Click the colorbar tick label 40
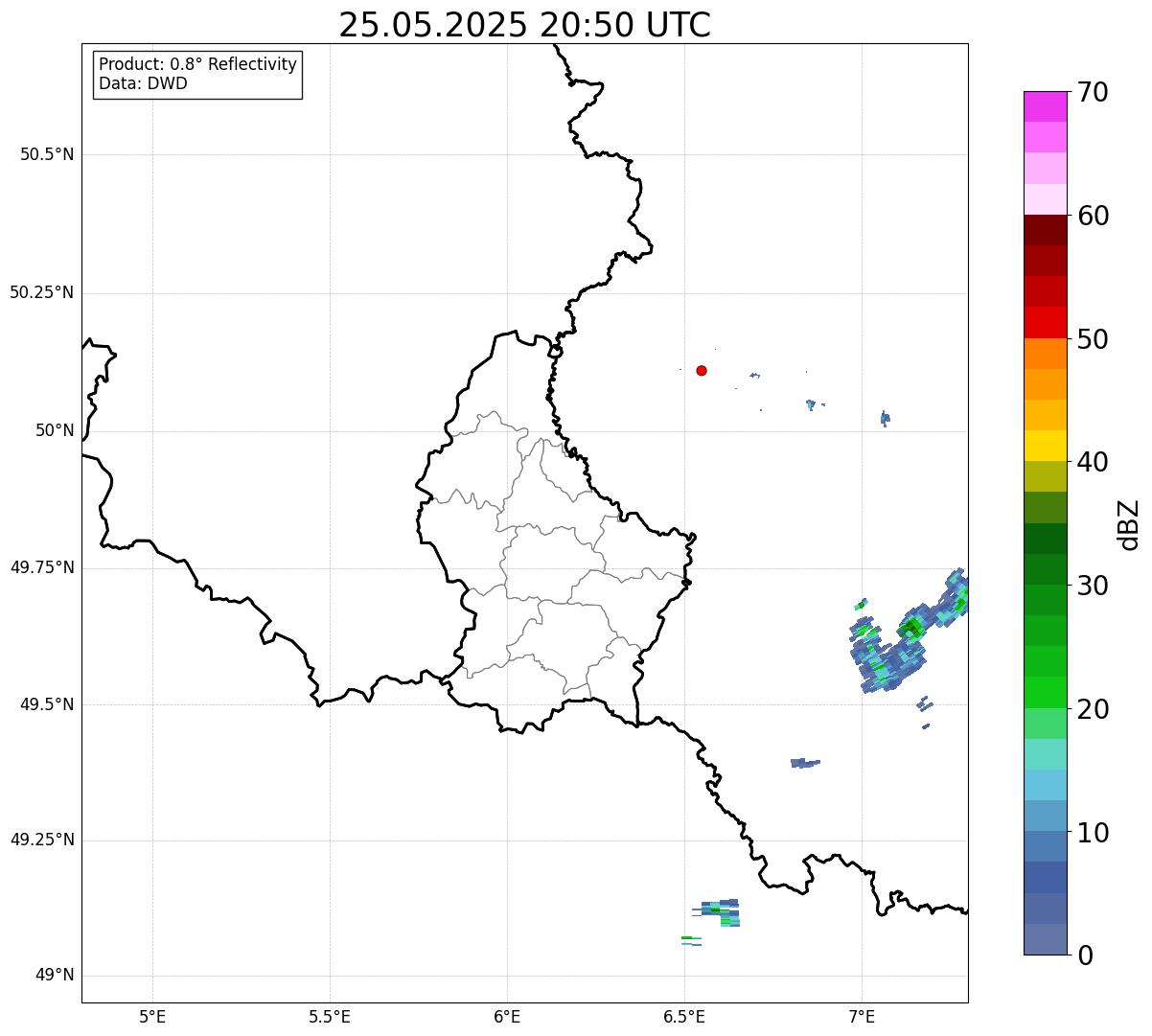1152x1036 pixels. coord(1093,462)
